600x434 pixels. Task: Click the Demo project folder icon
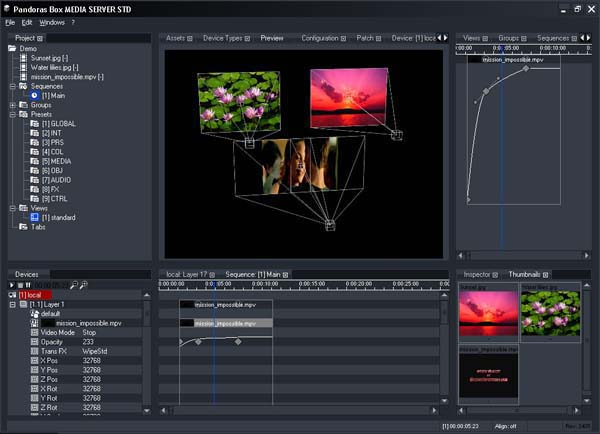(x=12, y=49)
